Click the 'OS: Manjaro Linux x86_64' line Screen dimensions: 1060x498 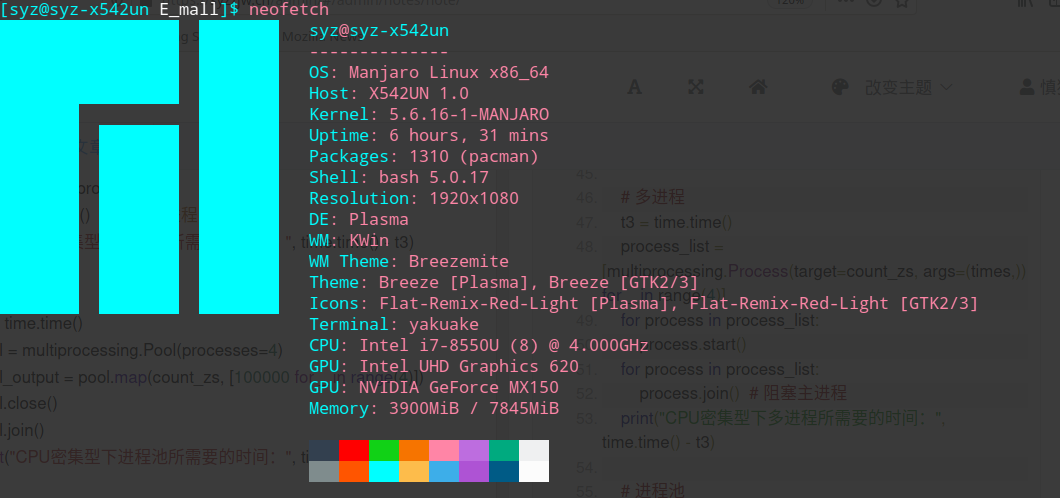429,72
